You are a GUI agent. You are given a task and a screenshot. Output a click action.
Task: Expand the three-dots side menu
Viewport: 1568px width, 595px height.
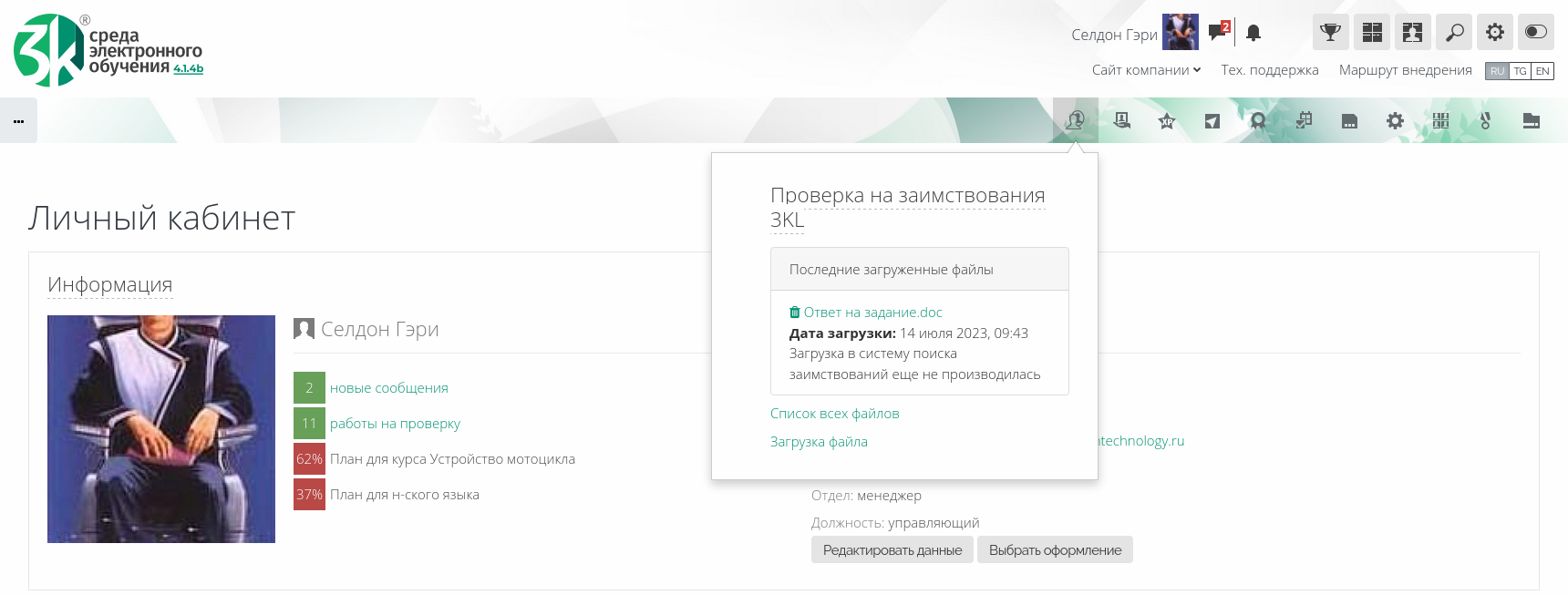click(18, 121)
